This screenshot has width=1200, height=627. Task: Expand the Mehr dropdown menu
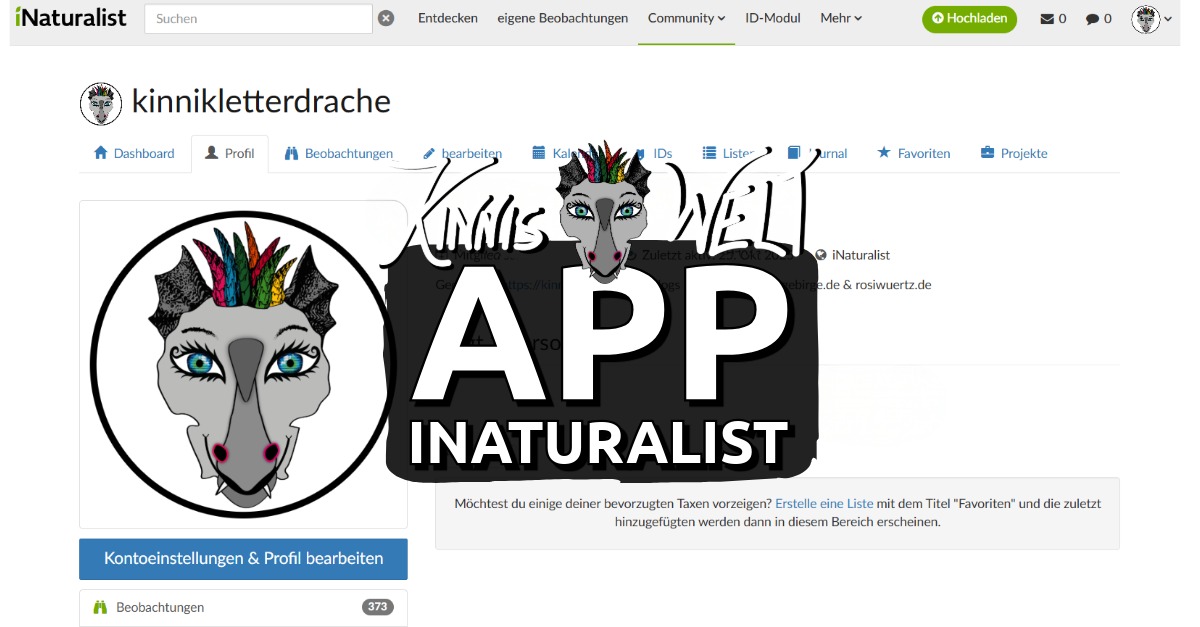(x=840, y=18)
